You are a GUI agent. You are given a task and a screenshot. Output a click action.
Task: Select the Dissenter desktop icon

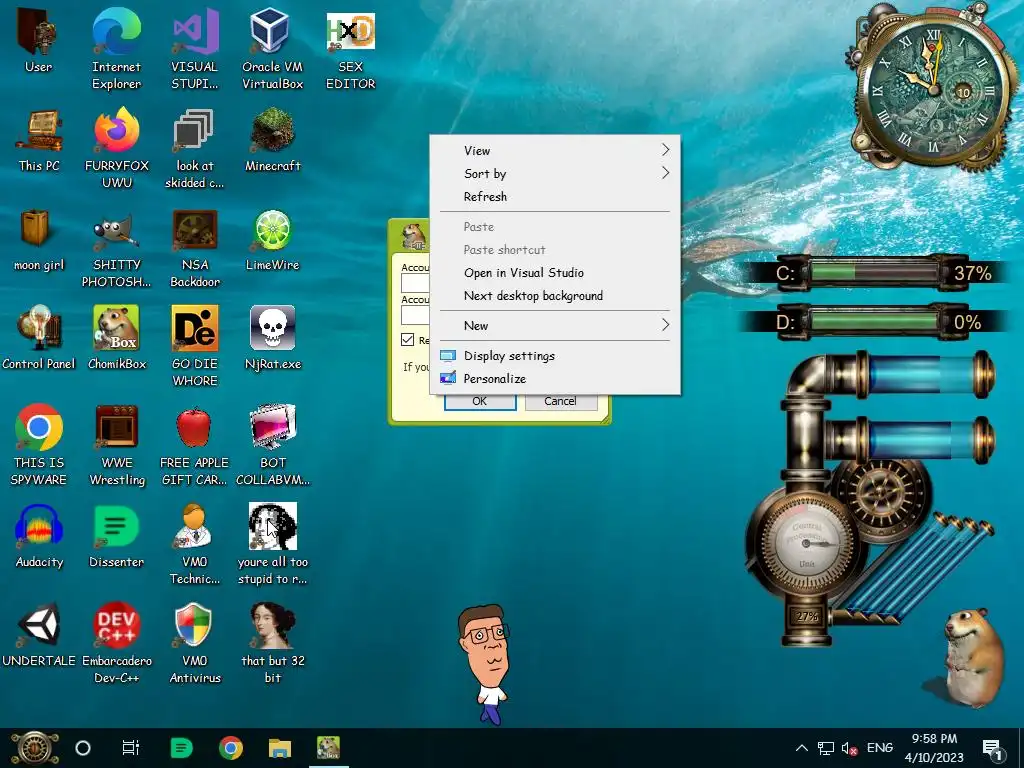point(116,537)
